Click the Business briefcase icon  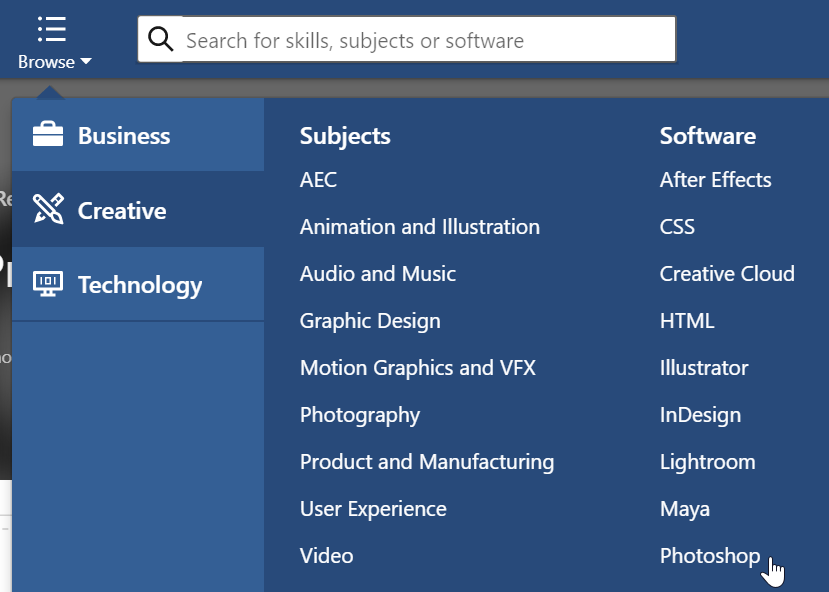(48, 135)
